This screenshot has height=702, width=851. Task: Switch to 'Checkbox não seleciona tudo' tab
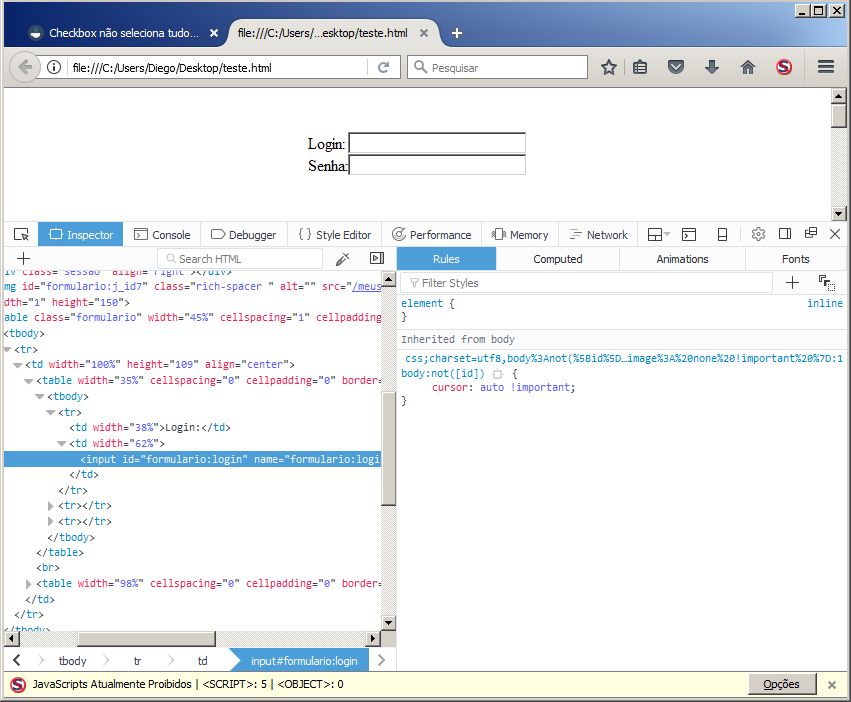point(123,33)
